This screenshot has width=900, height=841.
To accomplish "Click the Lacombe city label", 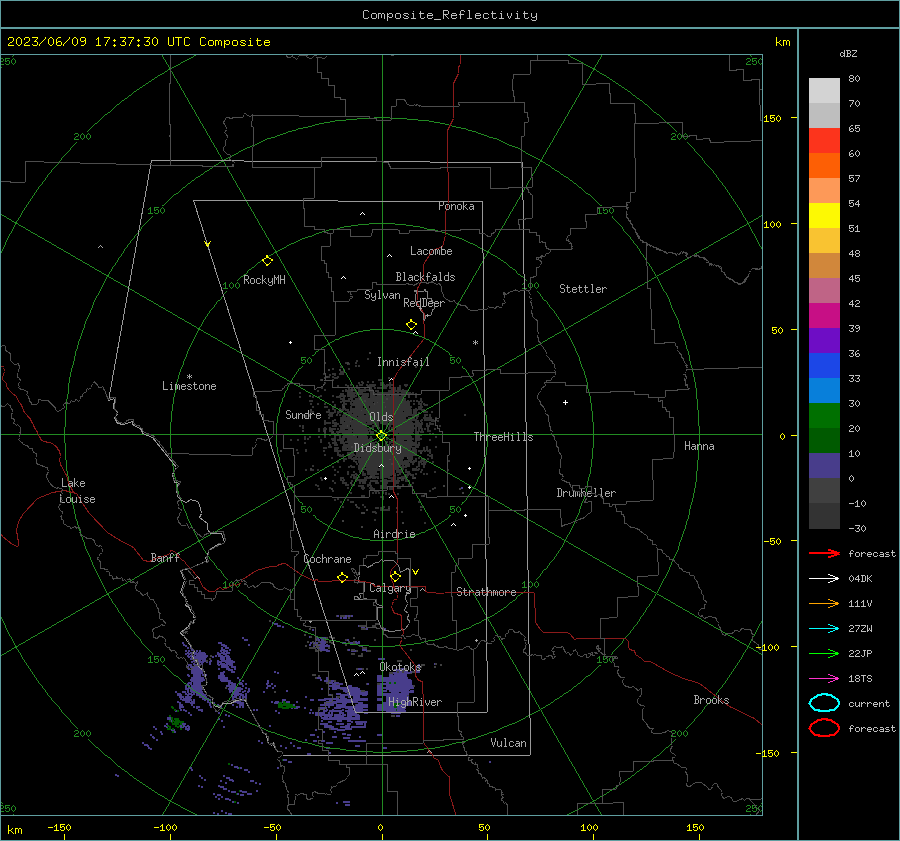I will [x=431, y=251].
